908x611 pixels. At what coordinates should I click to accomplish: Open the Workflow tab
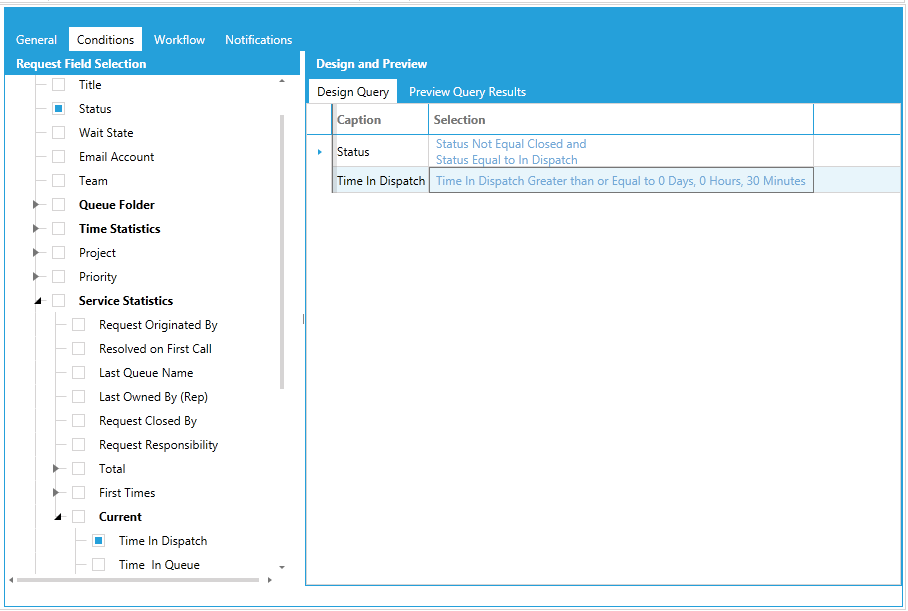[x=180, y=40]
